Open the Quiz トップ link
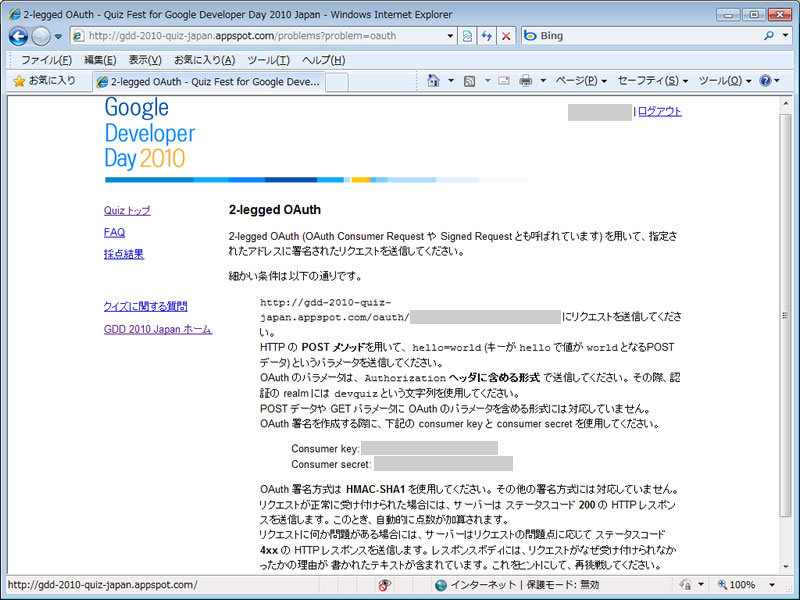The height and width of the screenshot is (600, 800). point(127,211)
